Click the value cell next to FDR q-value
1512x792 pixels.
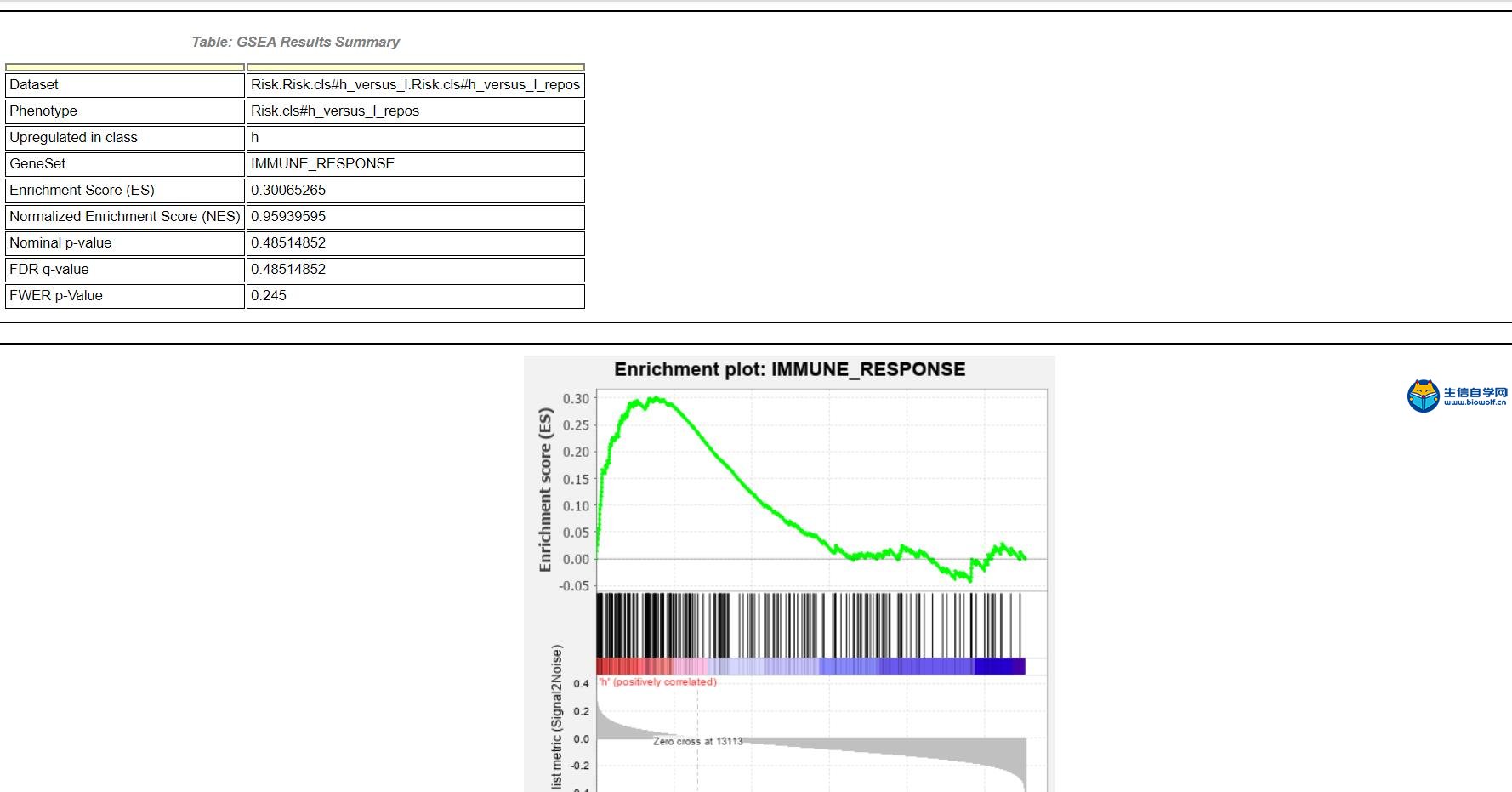pos(416,270)
